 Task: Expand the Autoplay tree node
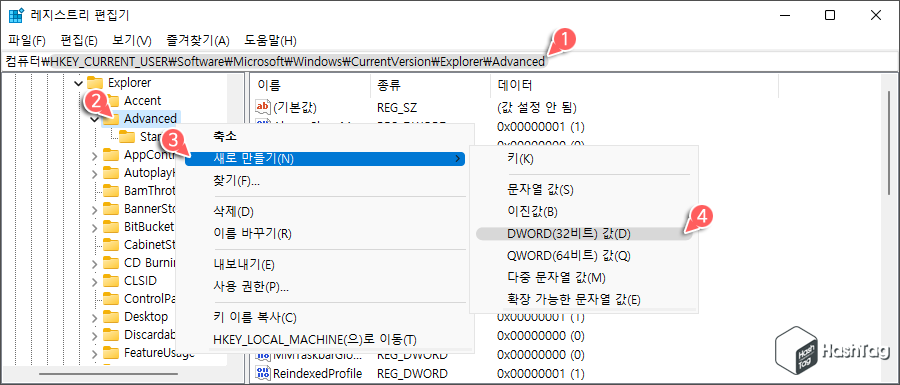(x=95, y=173)
